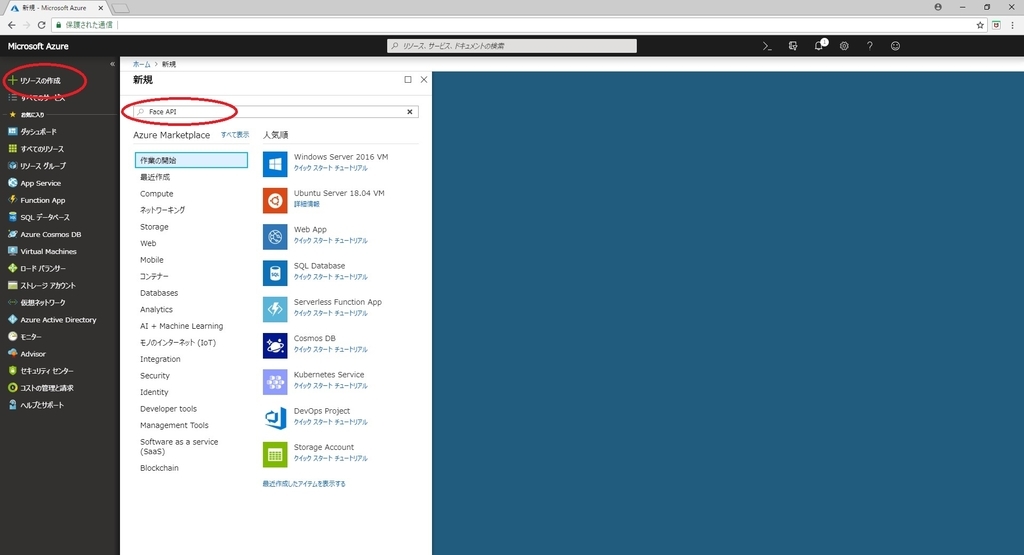Select コンテナー category
1024x555 pixels.
point(154,276)
